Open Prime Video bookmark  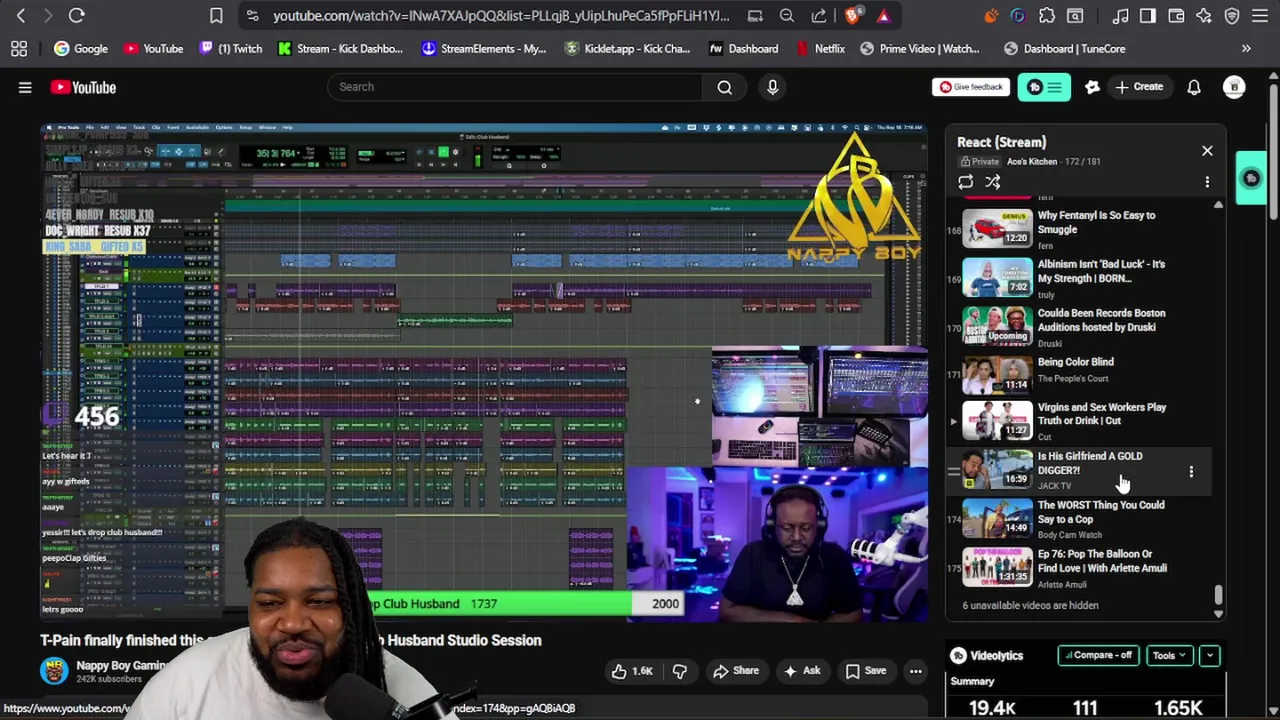pyautogui.click(x=920, y=48)
